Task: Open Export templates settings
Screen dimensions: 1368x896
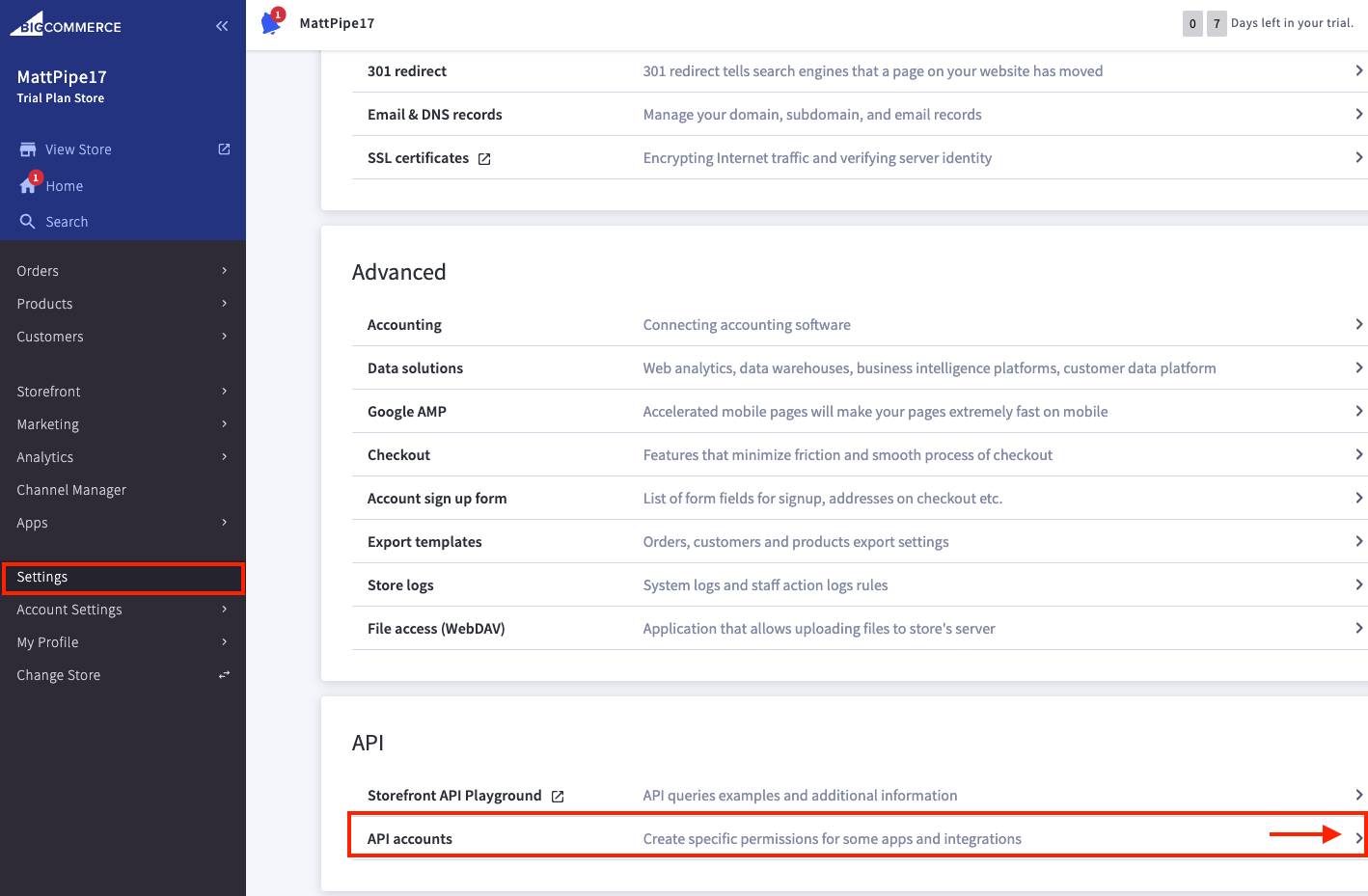Action: pos(860,541)
